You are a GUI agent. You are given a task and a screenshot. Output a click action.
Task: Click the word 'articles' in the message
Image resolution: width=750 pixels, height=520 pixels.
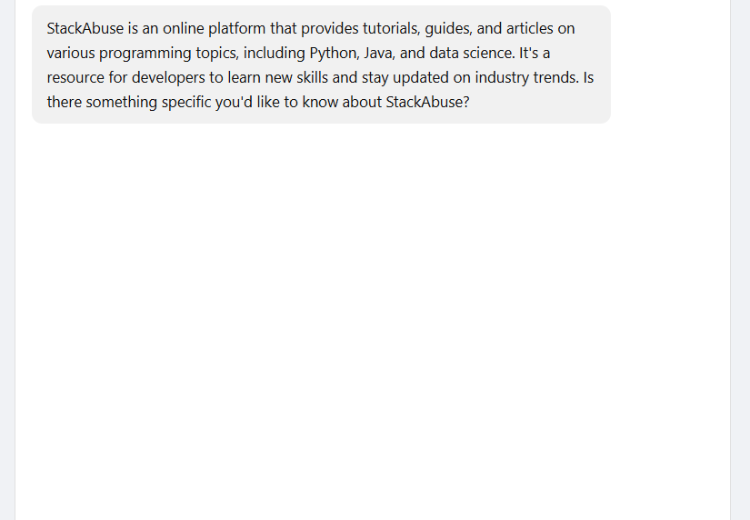tap(529, 29)
